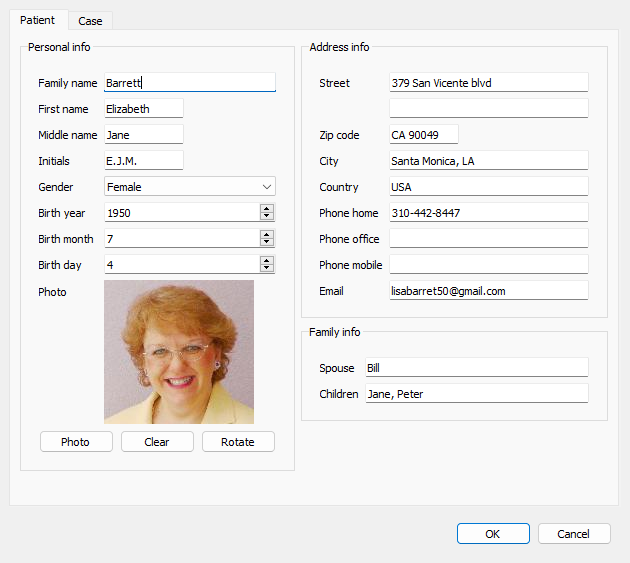The width and height of the screenshot is (630, 563).
Task: Click the patient photo thumbnail
Action: click(x=179, y=352)
